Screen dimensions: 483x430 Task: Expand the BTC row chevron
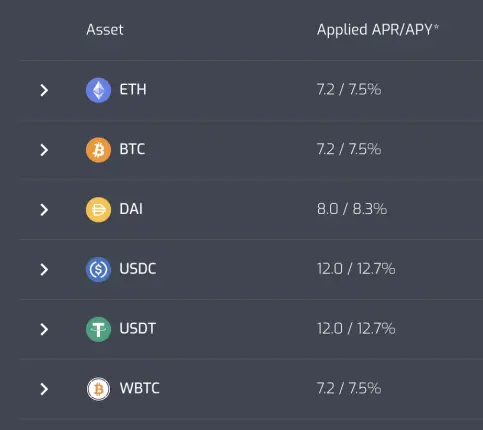tap(44, 150)
